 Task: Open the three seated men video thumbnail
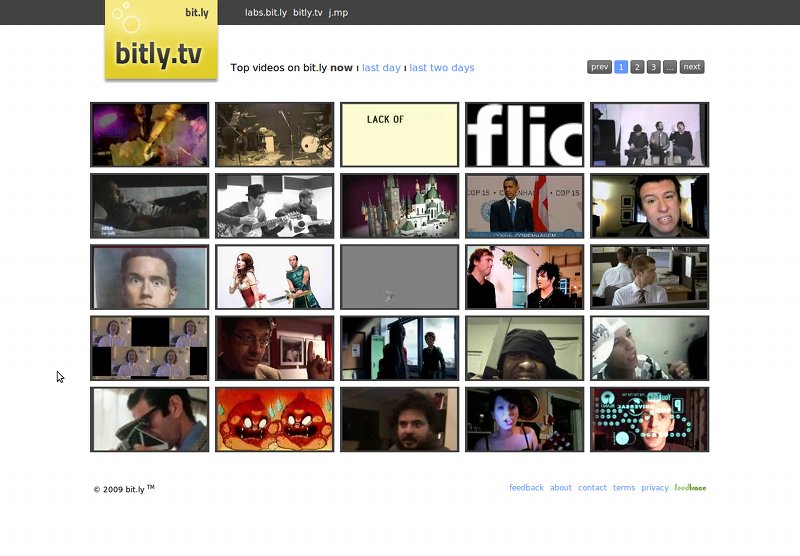tap(649, 135)
